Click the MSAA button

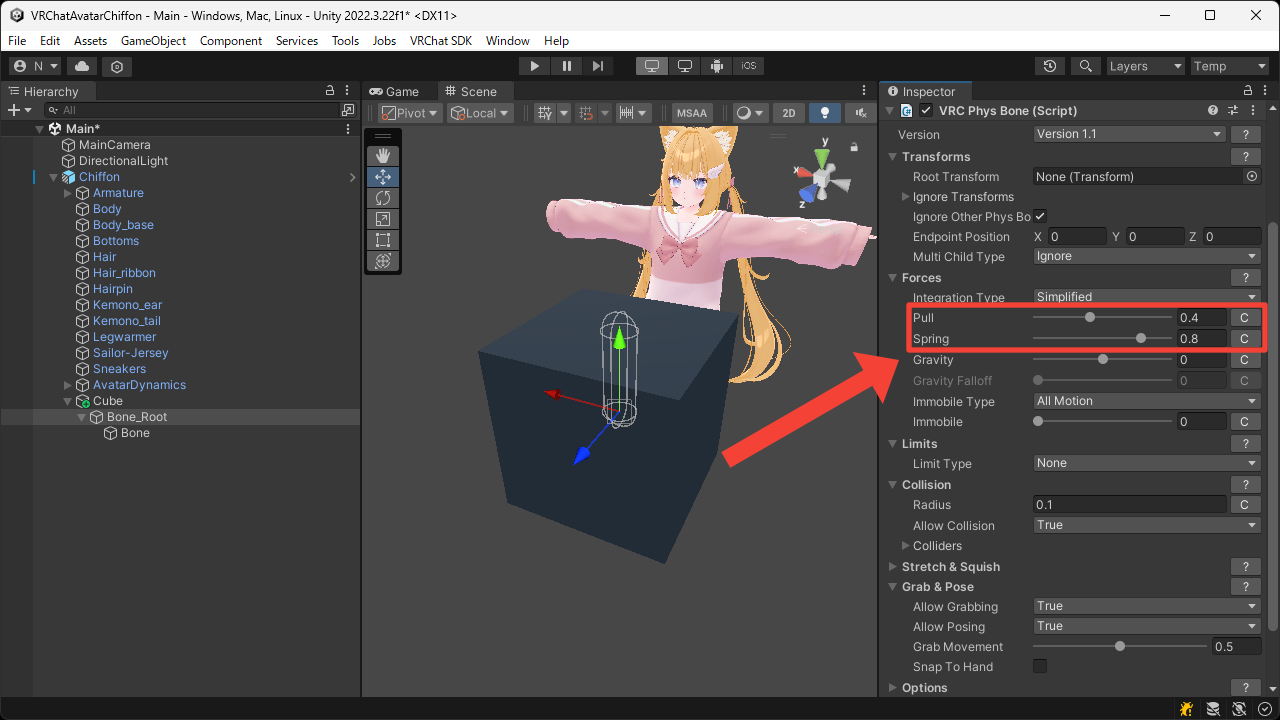click(x=691, y=113)
